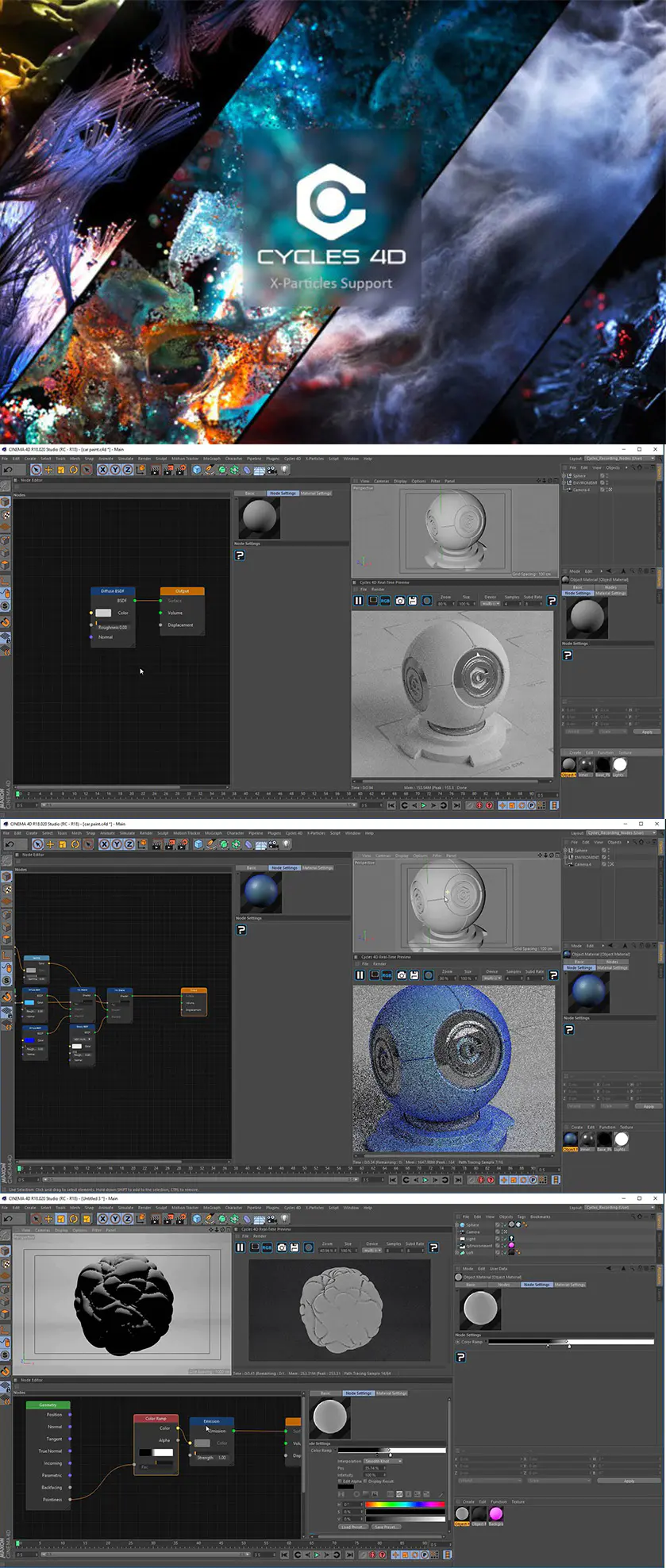Image resolution: width=666 pixels, height=1568 pixels.
Task: Expand the Device dropdown in the blue-sphere car paint window's preview
Action: pos(491,978)
